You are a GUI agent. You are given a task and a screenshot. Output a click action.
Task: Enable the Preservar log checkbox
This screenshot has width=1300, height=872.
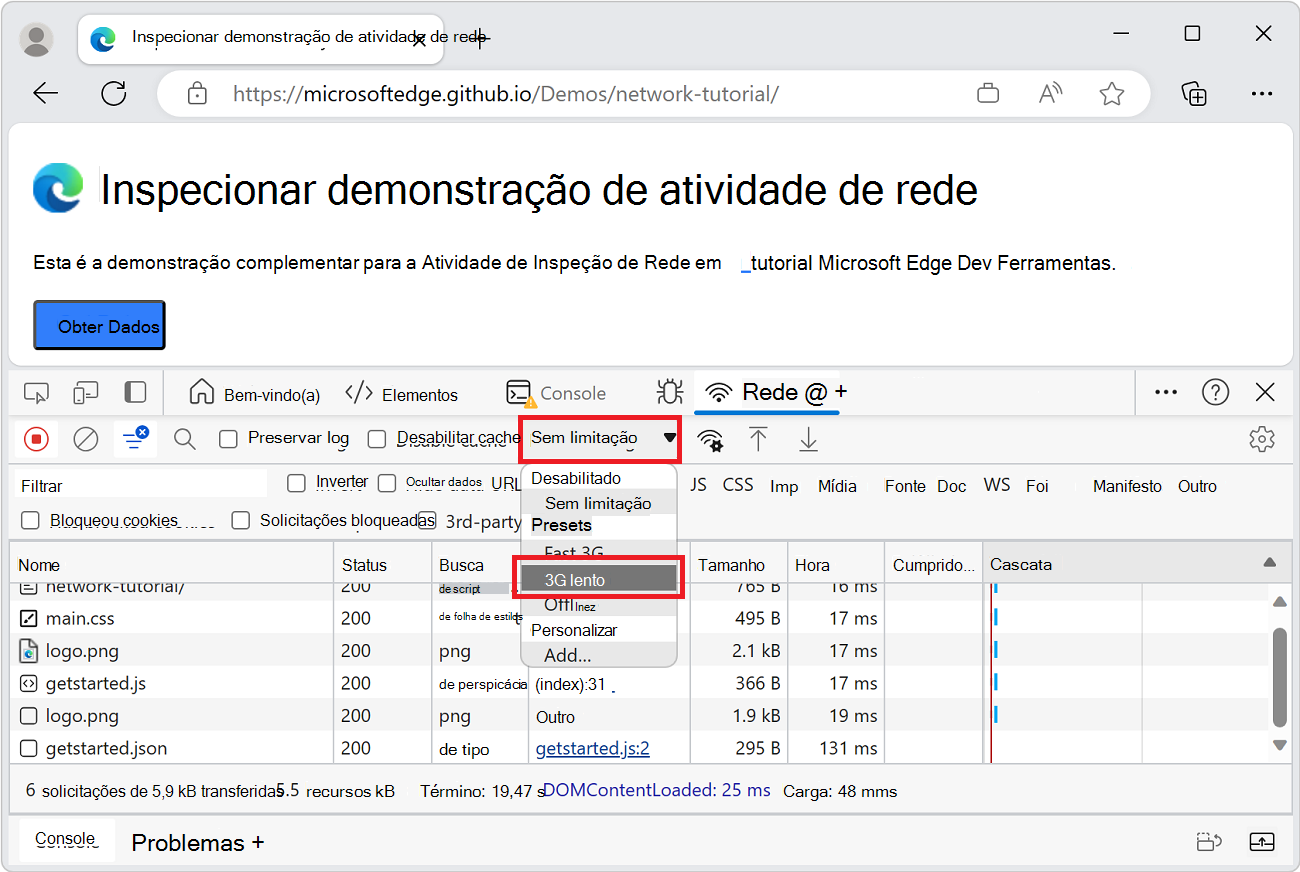(x=228, y=438)
